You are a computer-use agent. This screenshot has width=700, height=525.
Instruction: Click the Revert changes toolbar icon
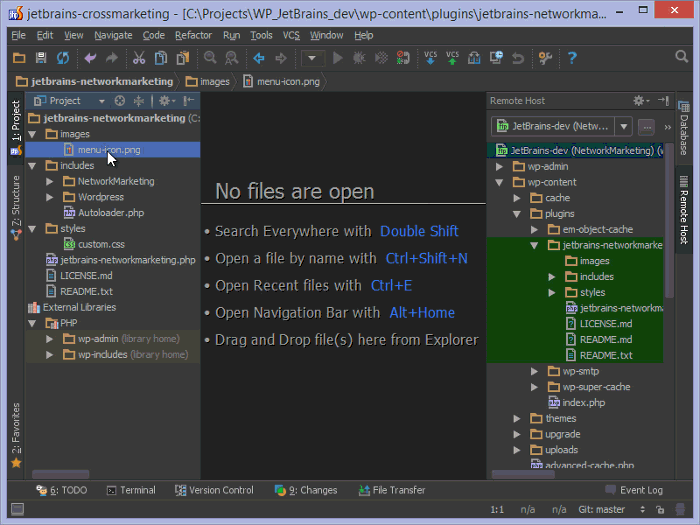pyautogui.click(x=518, y=58)
